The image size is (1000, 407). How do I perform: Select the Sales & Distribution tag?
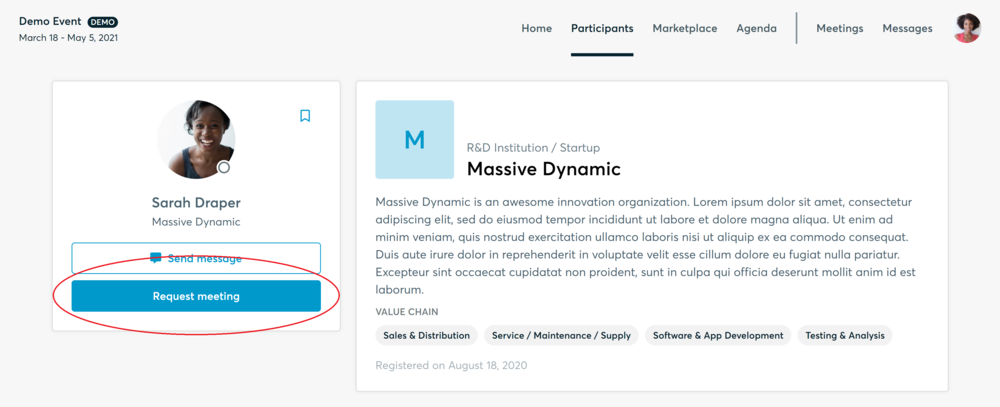(x=426, y=336)
